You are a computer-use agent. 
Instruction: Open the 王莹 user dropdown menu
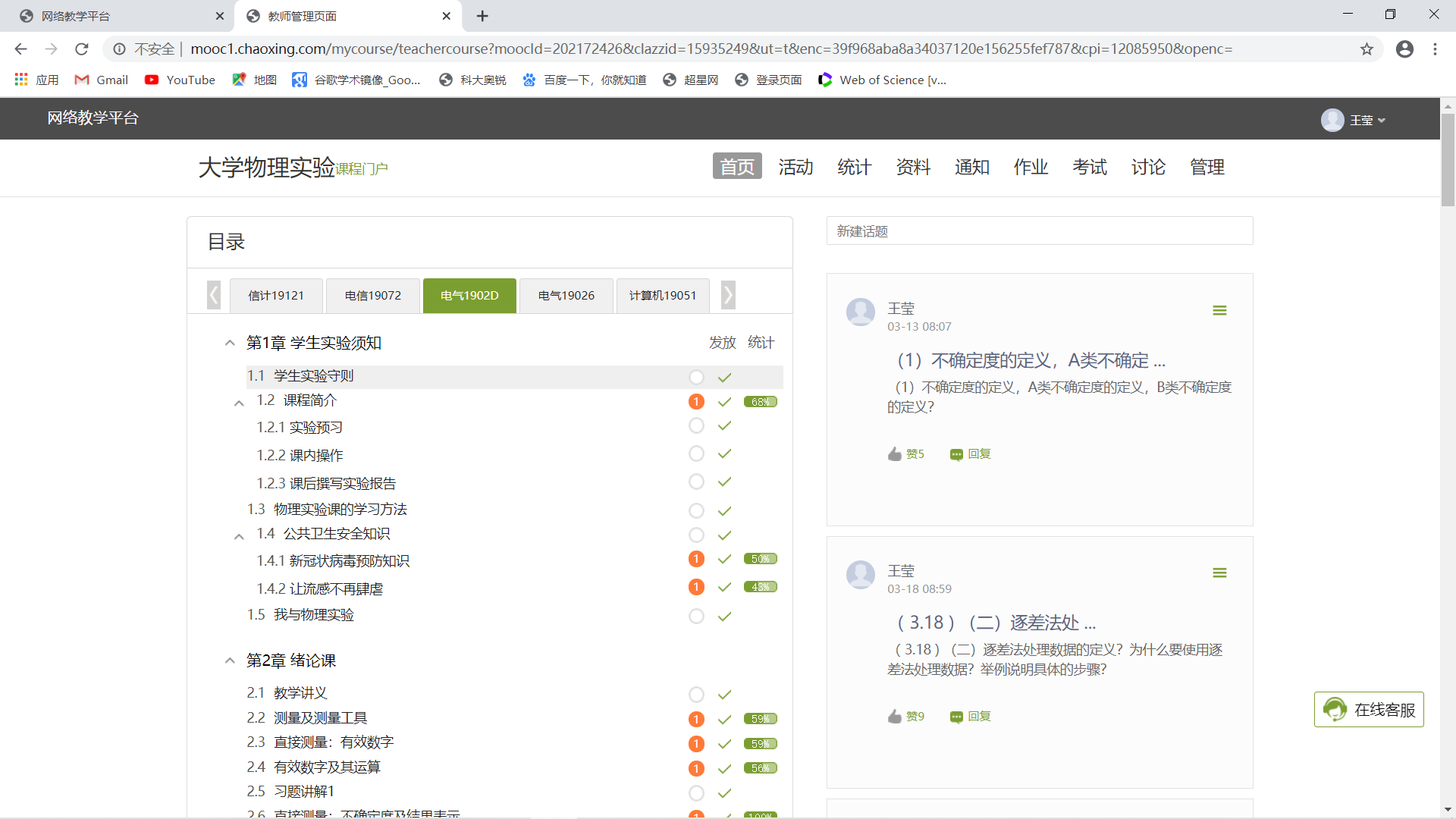coord(1361,120)
